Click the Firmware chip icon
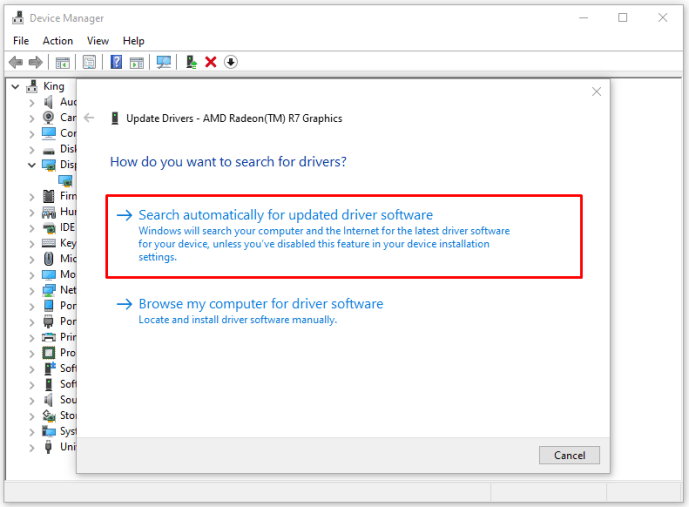The image size is (689, 507). pyautogui.click(x=49, y=196)
